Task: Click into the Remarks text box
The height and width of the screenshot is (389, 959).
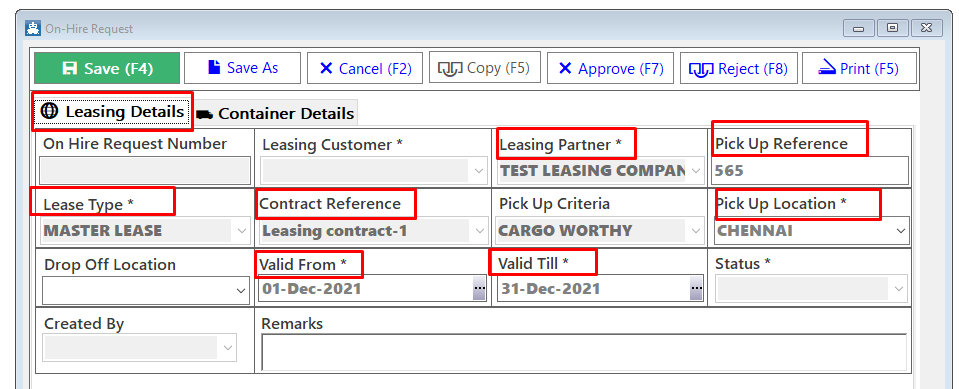Action: click(584, 352)
